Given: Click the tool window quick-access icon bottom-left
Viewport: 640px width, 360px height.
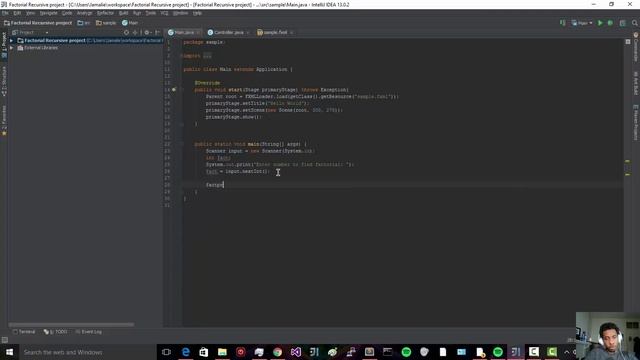Looking at the screenshot, I should point(4,340).
